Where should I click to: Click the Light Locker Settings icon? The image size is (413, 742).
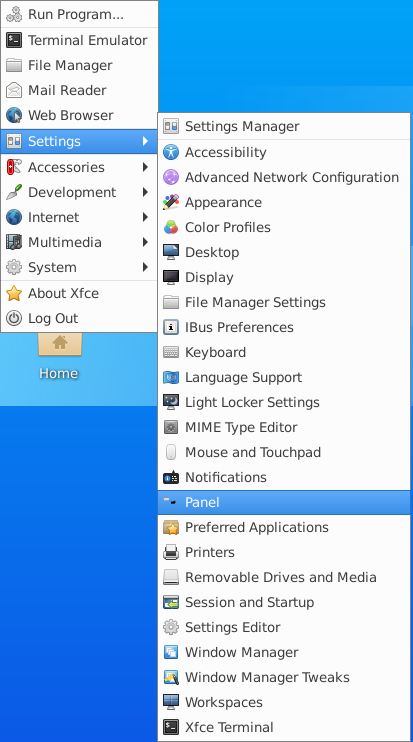[171, 402]
